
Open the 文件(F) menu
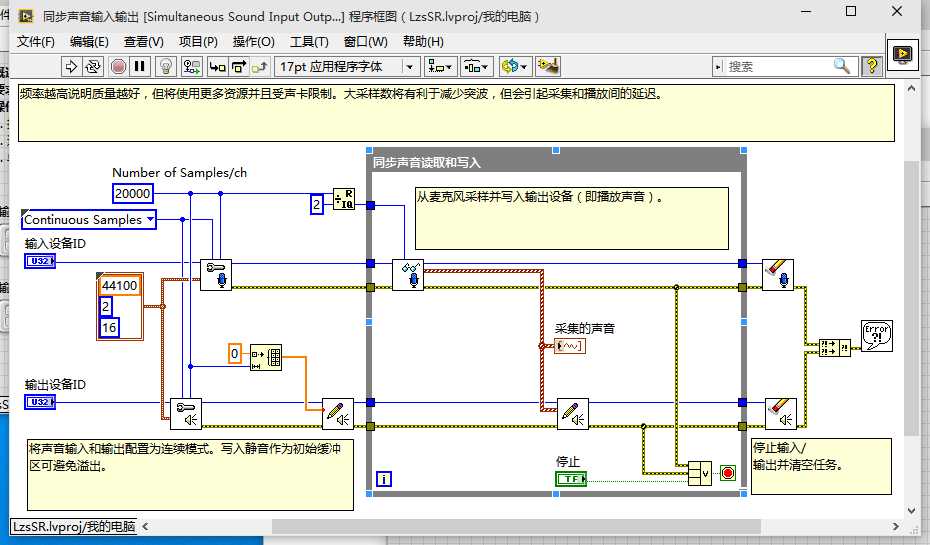36,42
